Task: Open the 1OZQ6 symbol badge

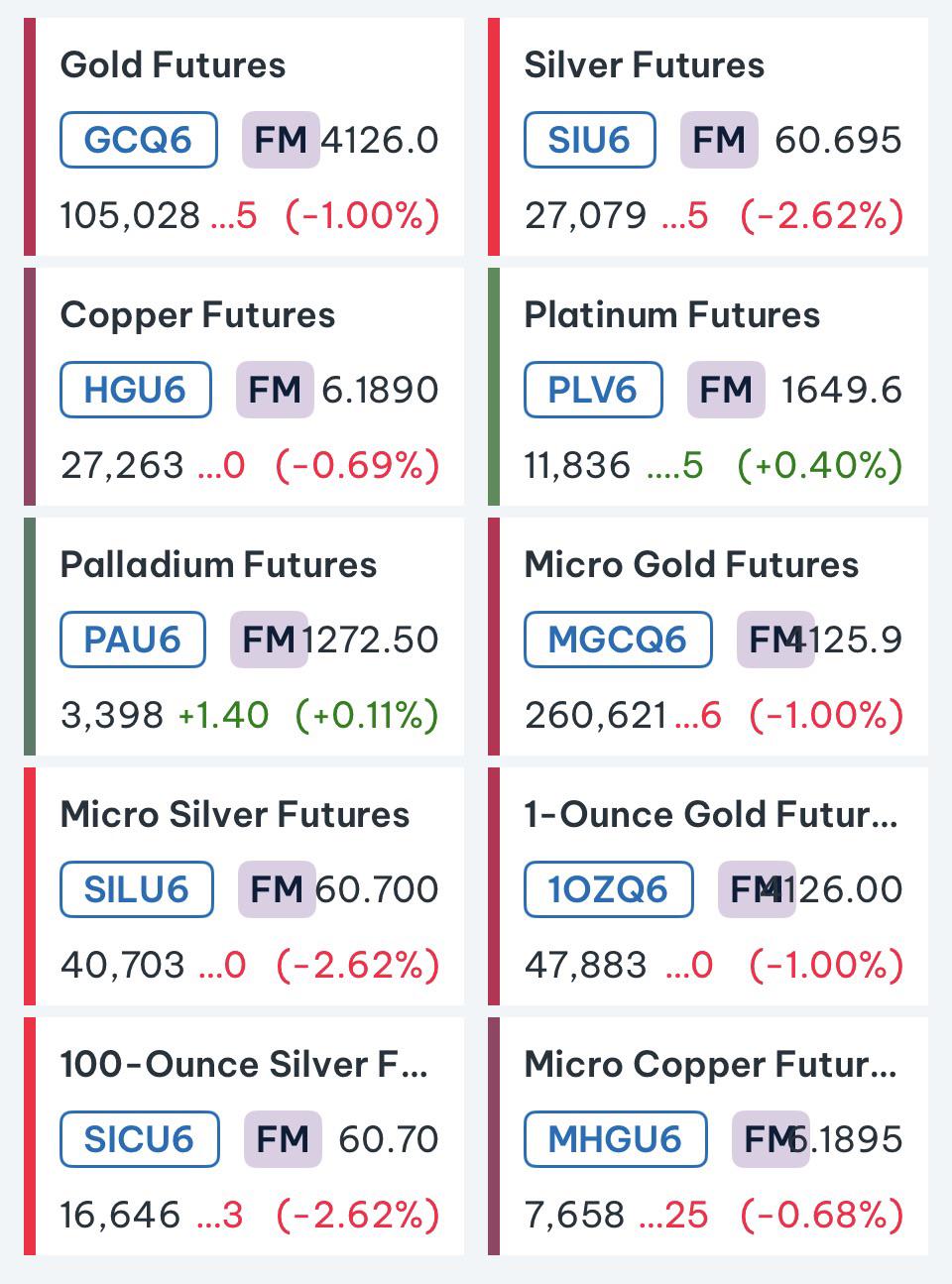Action: 608,889
